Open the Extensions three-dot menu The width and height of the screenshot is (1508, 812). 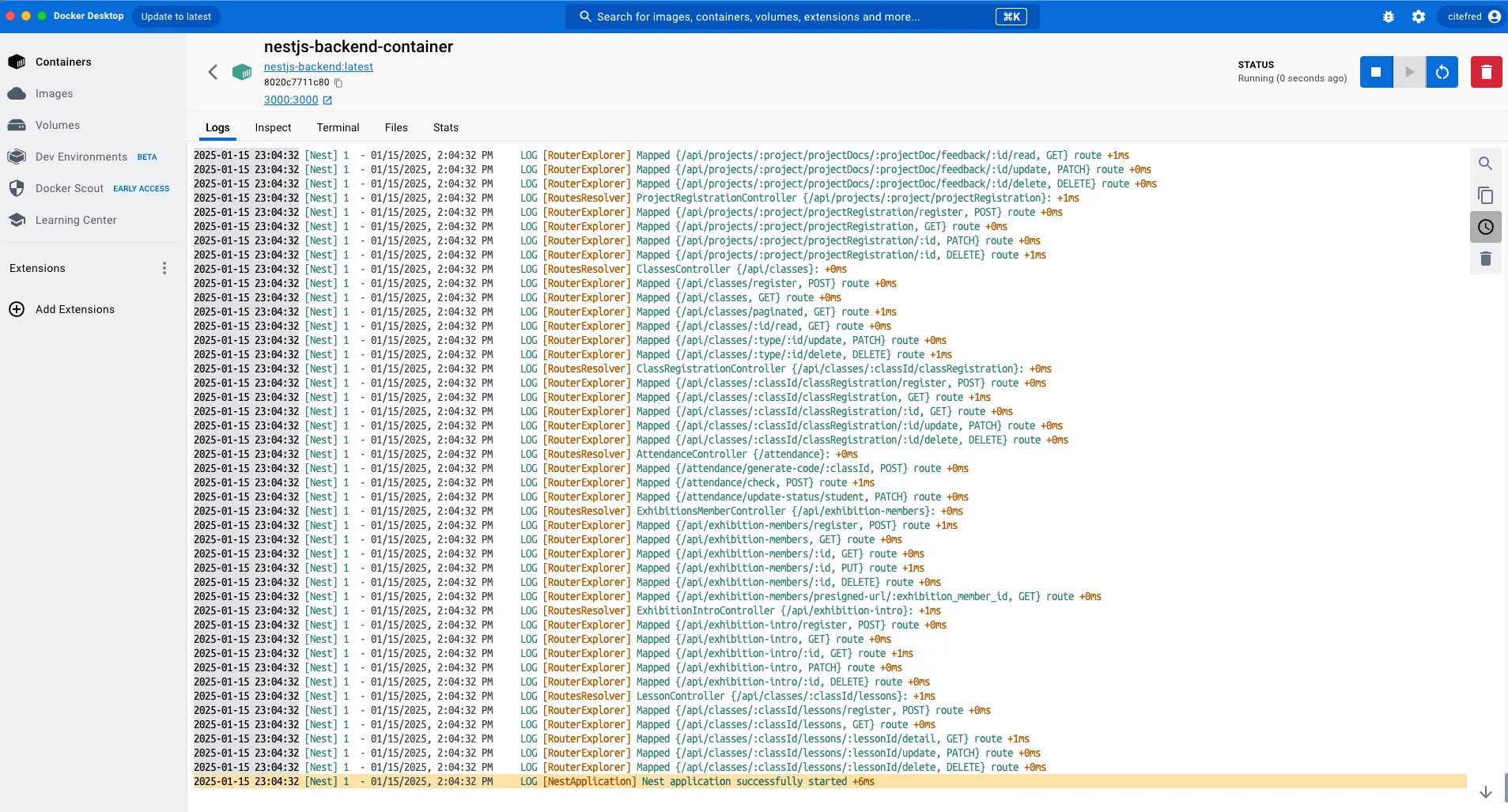[164, 268]
